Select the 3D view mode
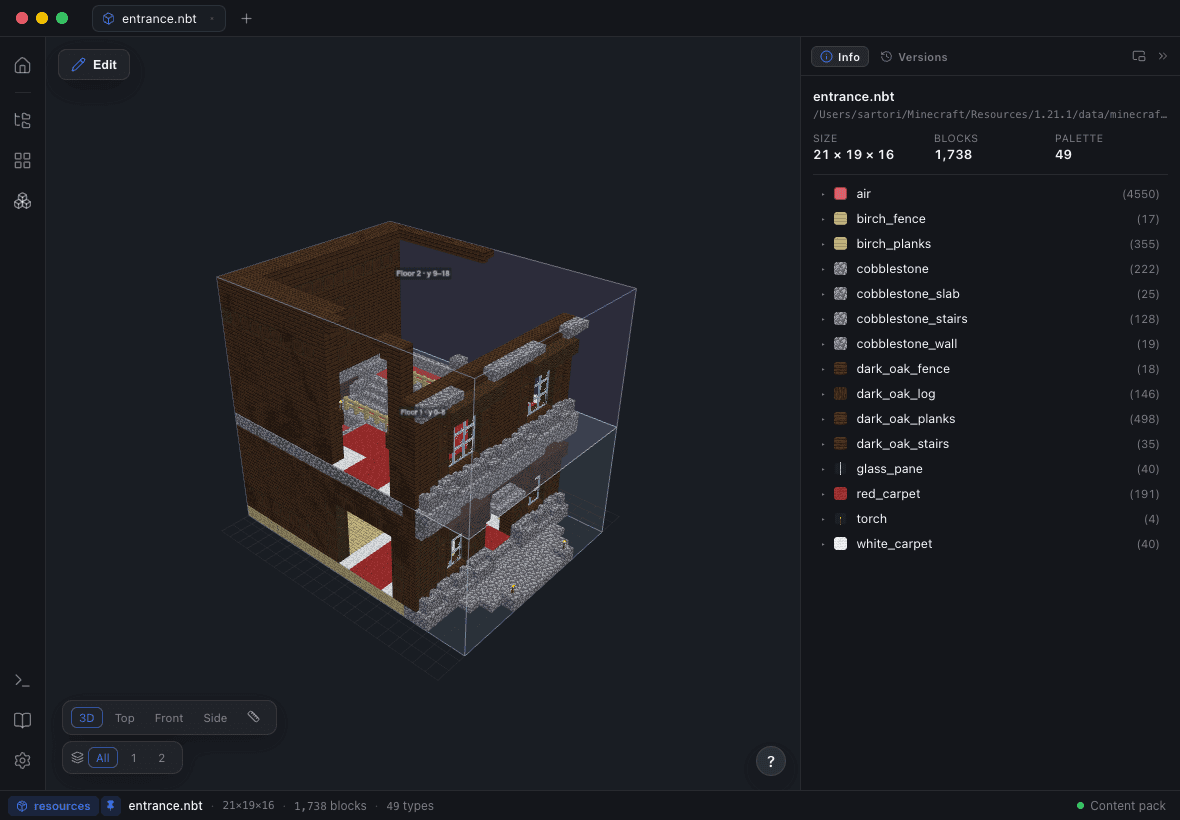 [x=87, y=718]
